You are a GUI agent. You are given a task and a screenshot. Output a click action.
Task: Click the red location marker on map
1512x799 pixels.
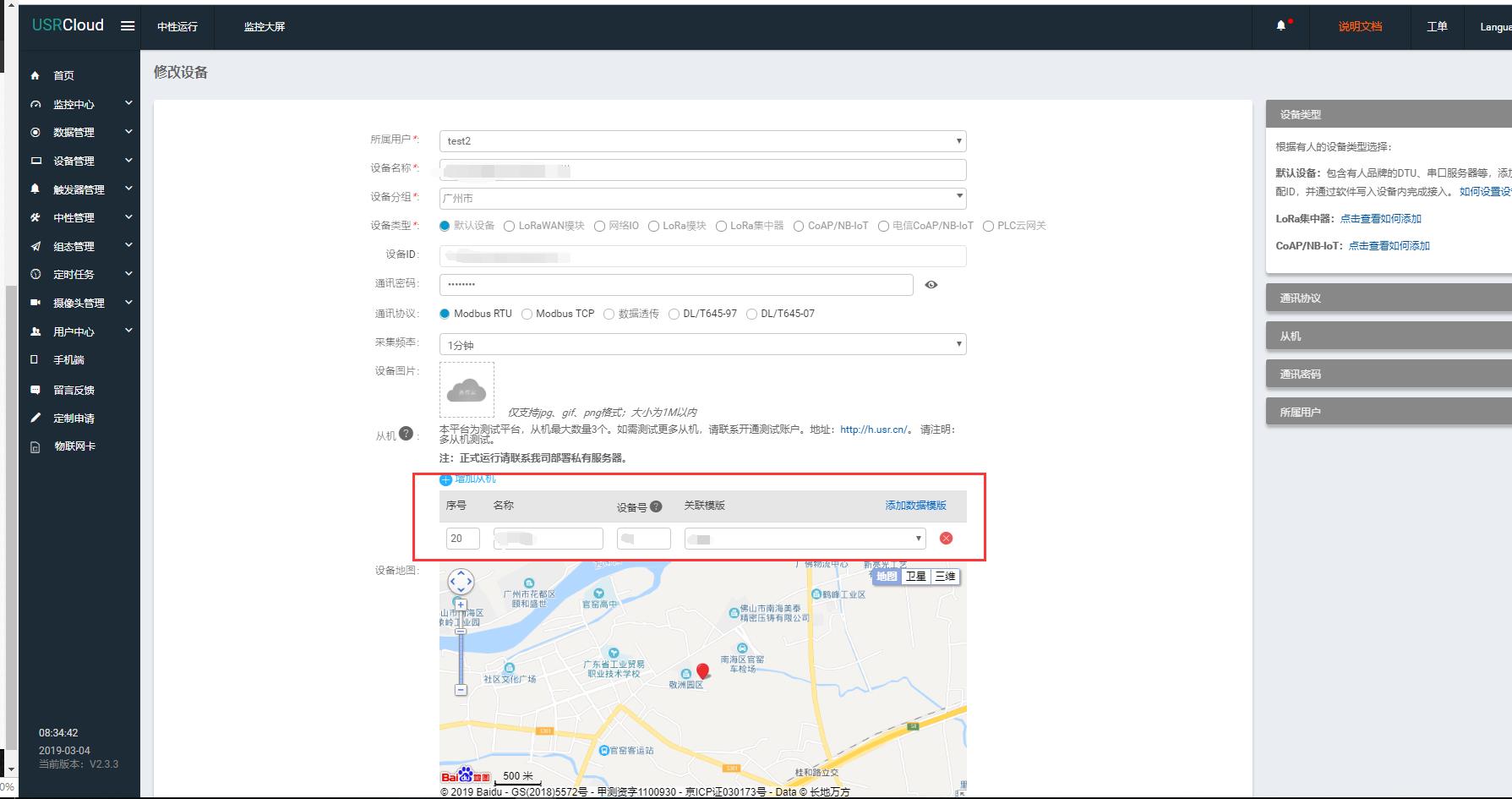pos(702,671)
